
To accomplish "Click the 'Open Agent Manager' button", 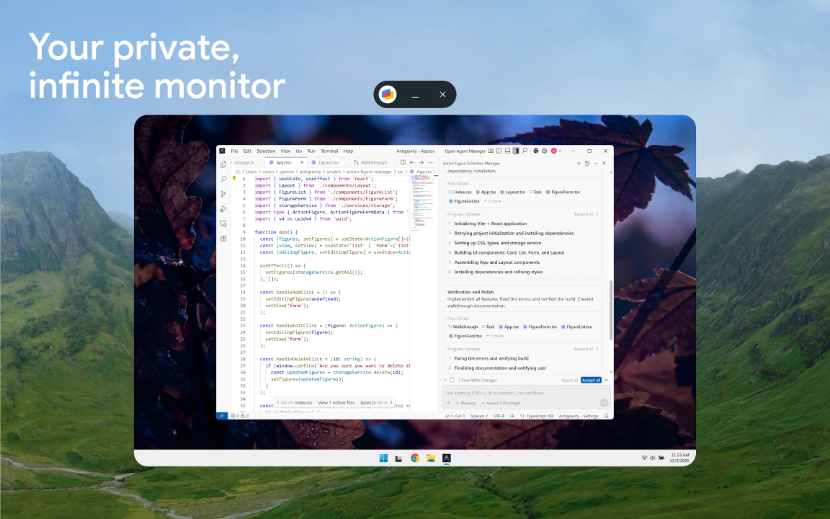I will [x=464, y=151].
